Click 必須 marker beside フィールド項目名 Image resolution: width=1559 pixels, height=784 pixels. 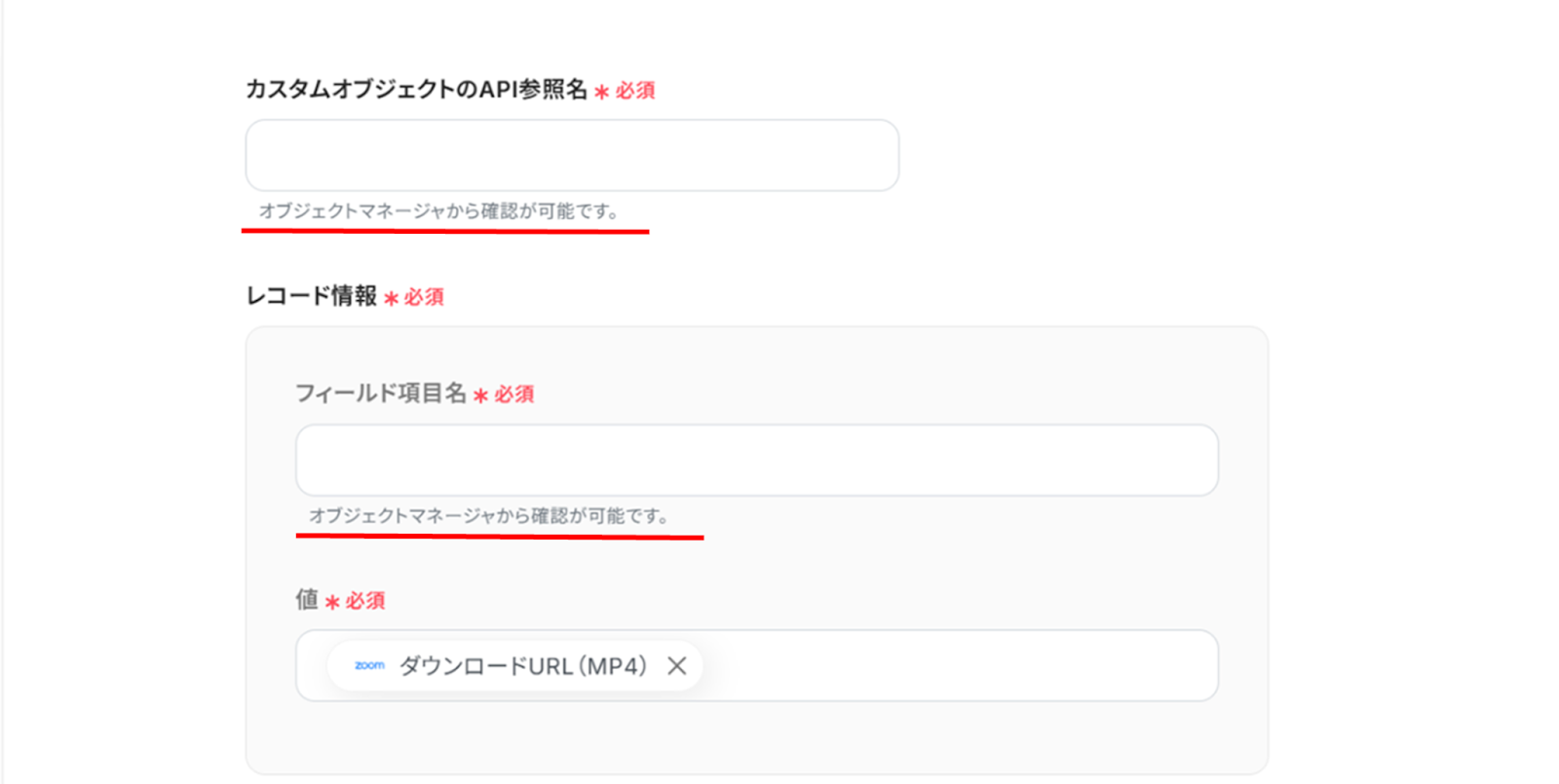click(x=513, y=394)
